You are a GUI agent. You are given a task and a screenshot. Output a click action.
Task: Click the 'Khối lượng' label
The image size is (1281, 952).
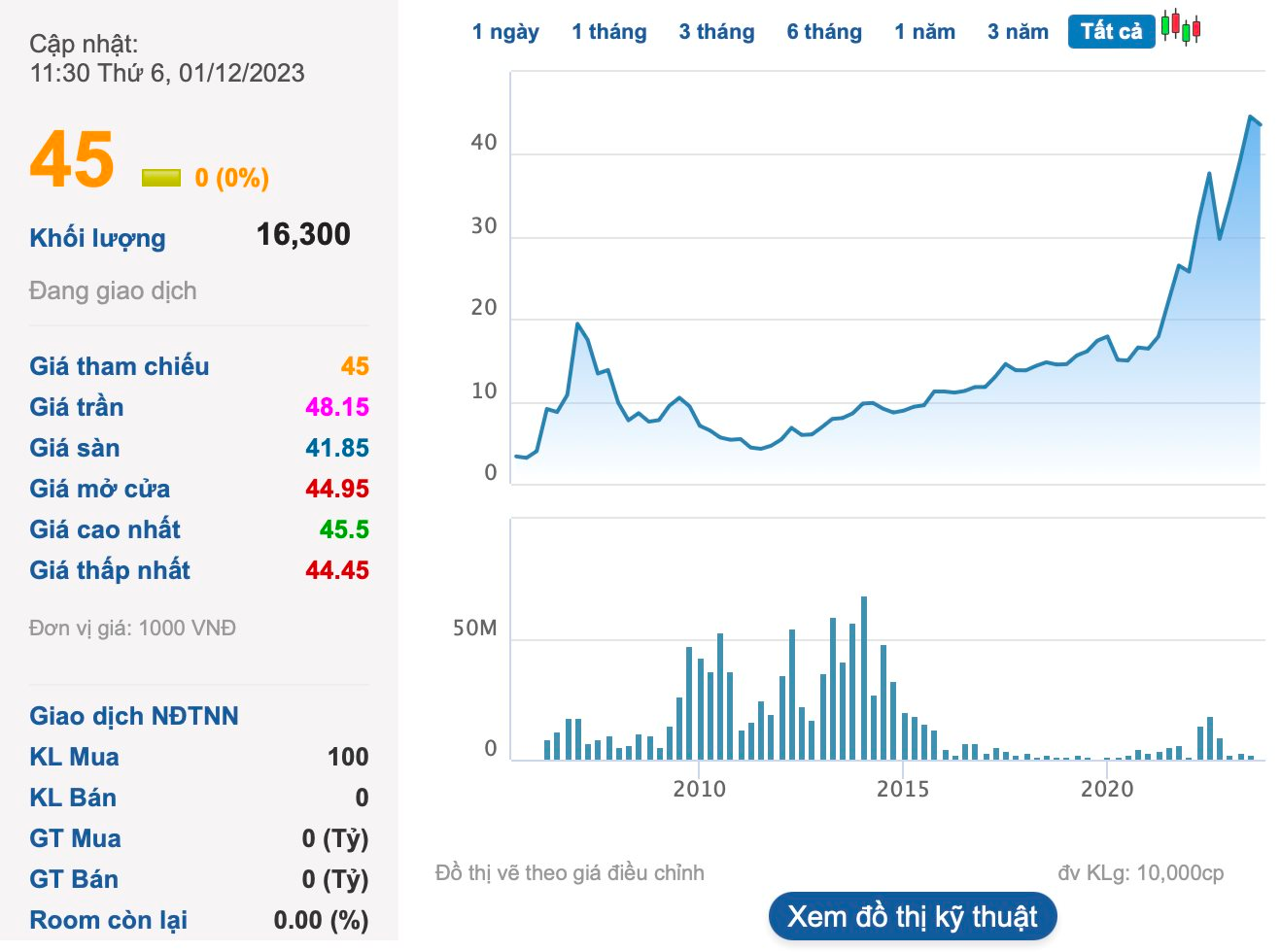tap(97, 238)
